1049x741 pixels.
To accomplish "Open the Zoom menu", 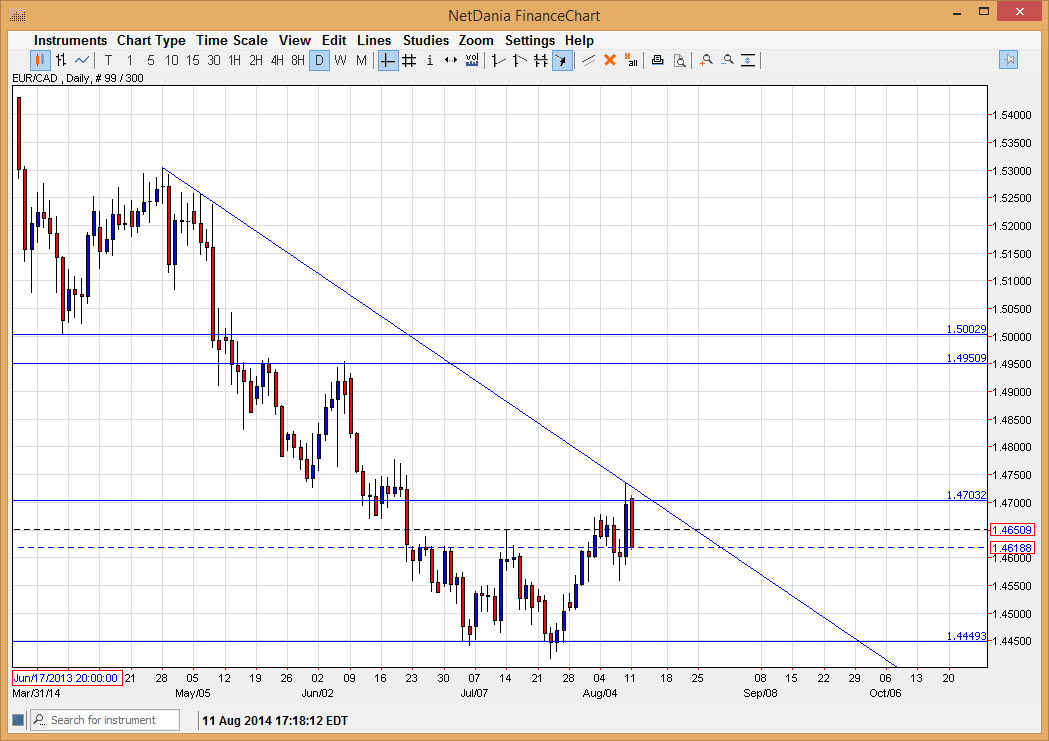I will (x=476, y=40).
